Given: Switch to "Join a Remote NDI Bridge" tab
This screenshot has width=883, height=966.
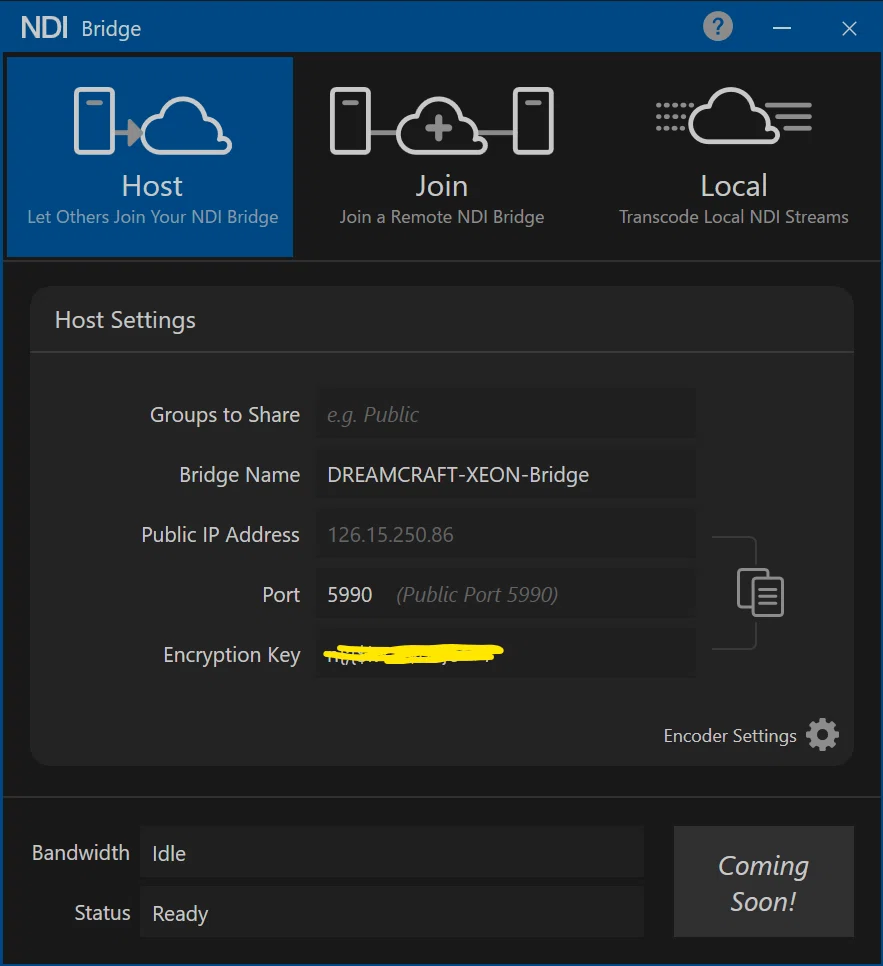Looking at the screenshot, I should pyautogui.click(x=441, y=217).
